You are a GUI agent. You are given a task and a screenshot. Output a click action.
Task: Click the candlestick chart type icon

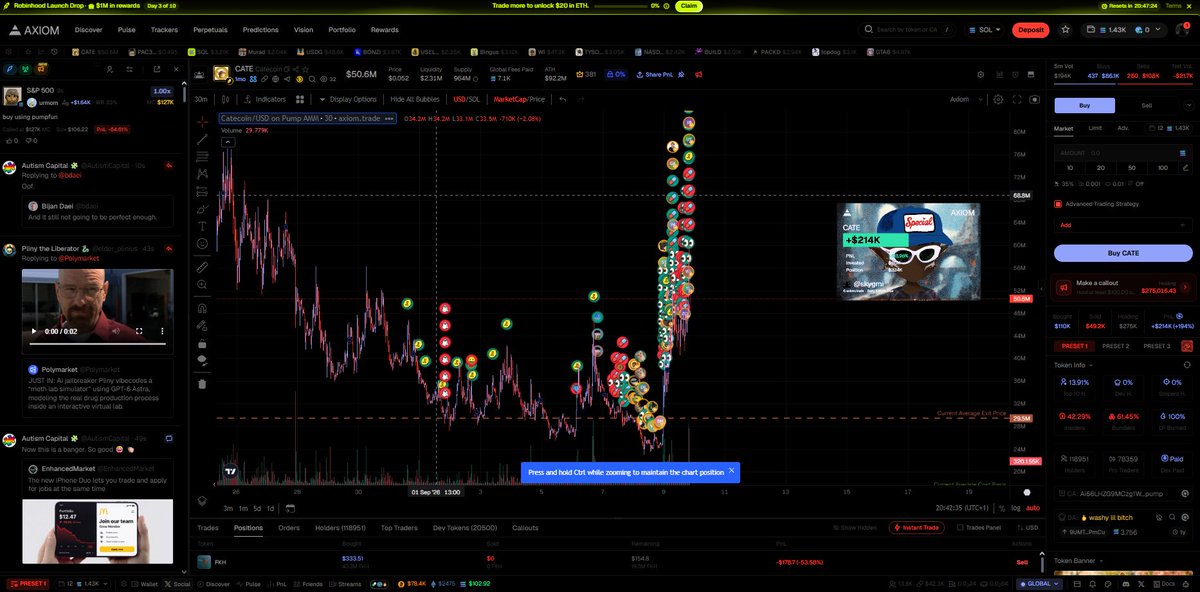pos(223,99)
